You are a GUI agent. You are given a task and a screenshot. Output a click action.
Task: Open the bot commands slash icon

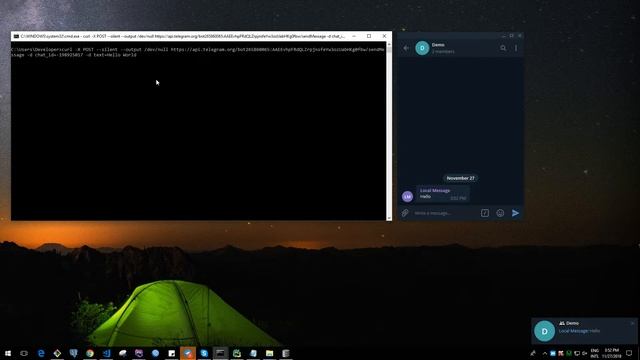point(484,213)
